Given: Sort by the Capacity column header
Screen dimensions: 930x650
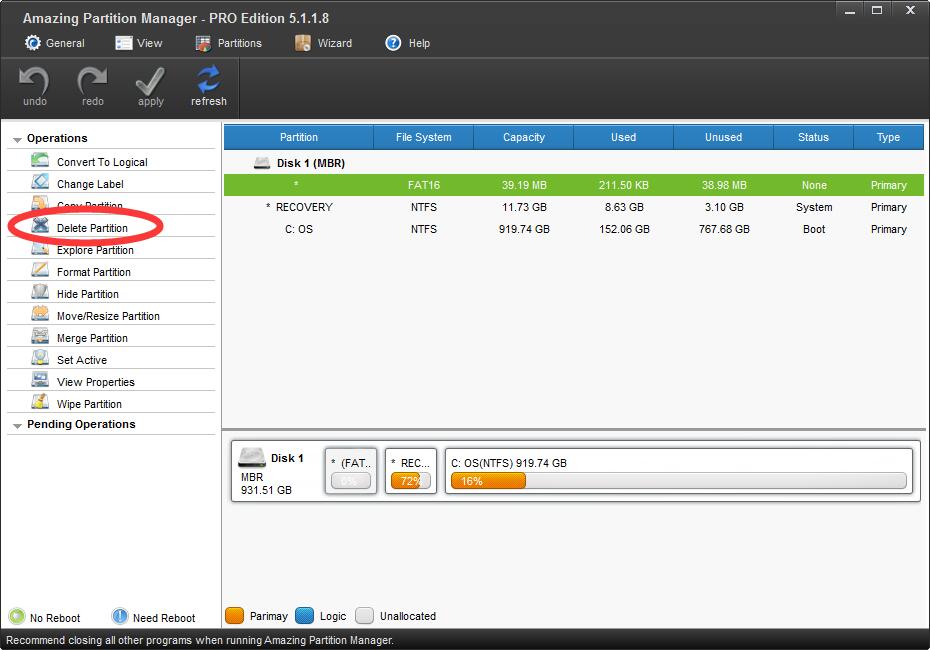Looking at the screenshot, I should (x=524, y=137).
